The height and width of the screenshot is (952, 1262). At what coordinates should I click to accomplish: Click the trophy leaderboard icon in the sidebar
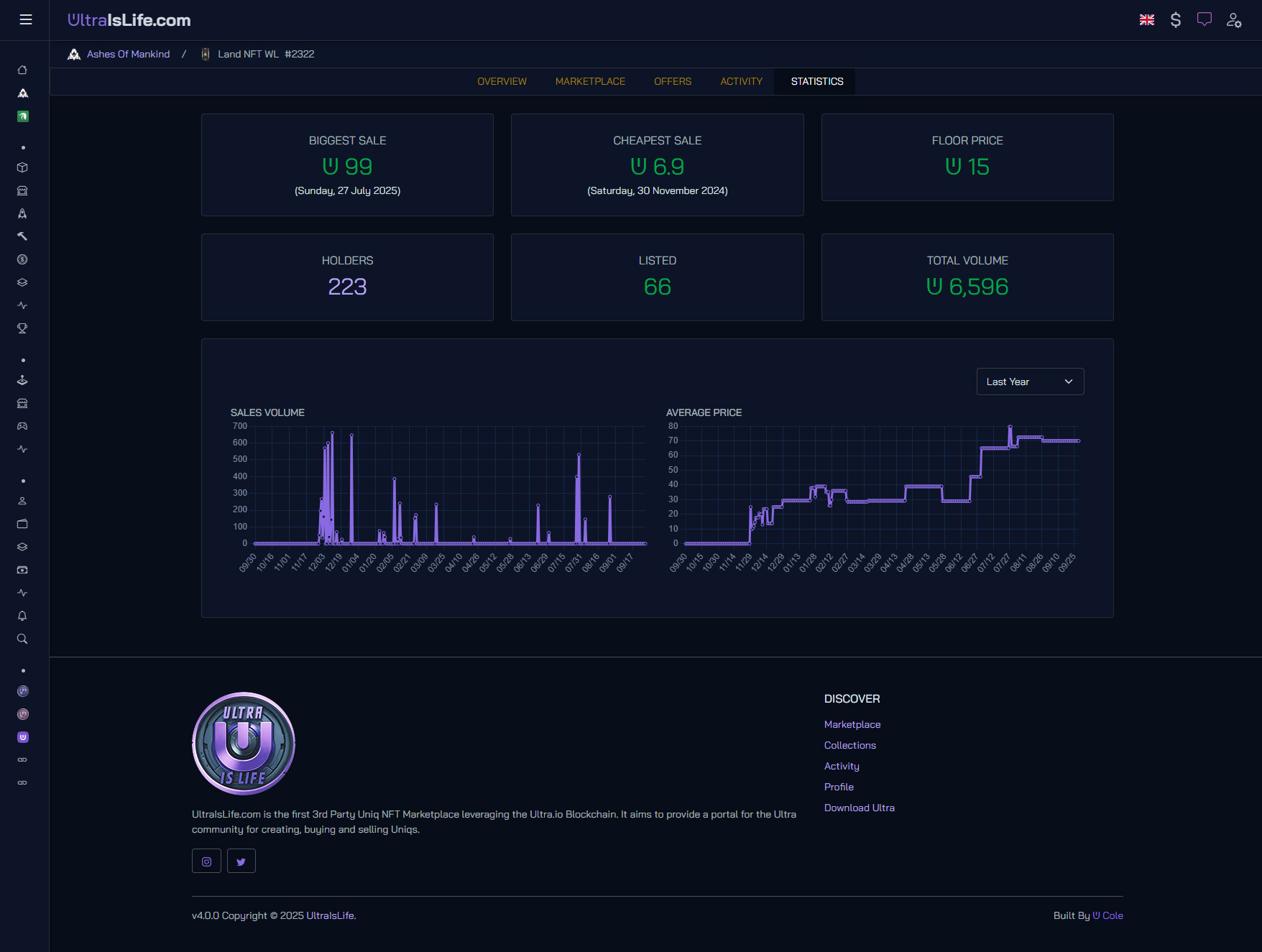point(22,328)
